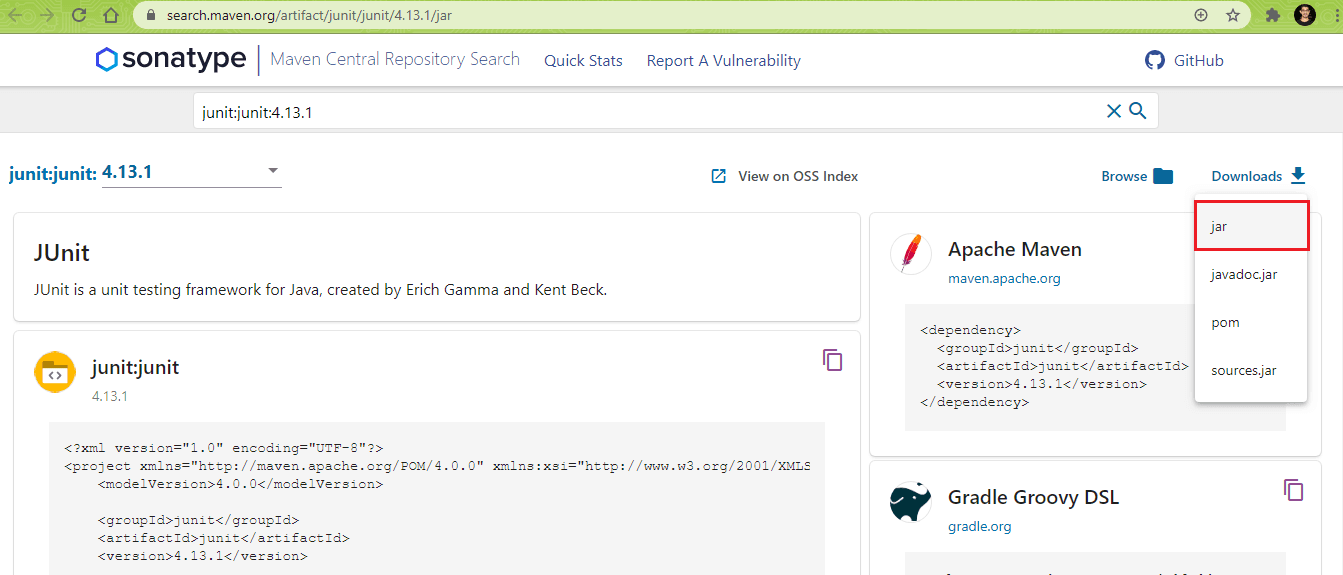Screen dimensions: 1343x575
Task: Select jar from the Downloads menu
Action: [1250, 226]
